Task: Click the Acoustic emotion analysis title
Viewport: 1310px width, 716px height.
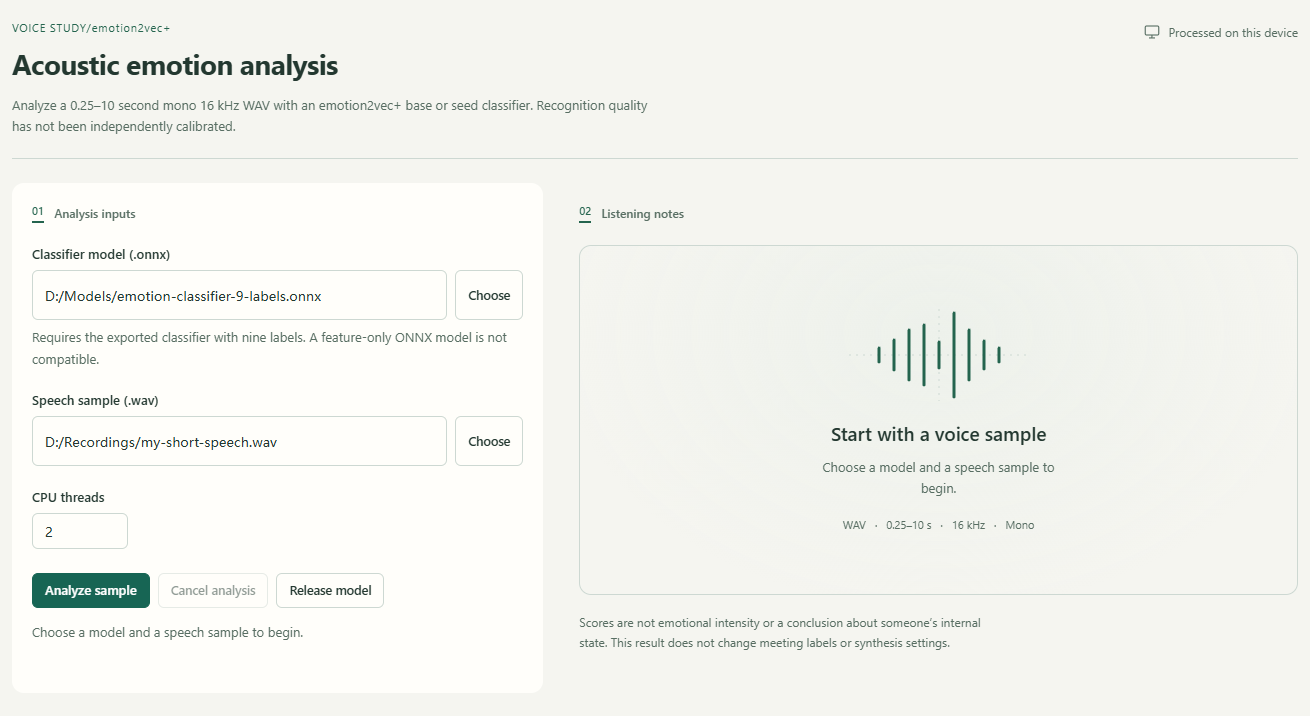Action: 175,66
